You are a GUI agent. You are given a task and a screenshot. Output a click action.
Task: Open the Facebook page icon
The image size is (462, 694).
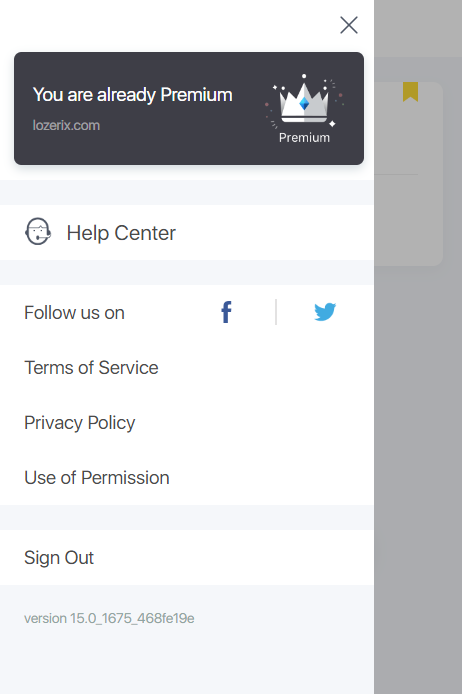coord(226,312)
